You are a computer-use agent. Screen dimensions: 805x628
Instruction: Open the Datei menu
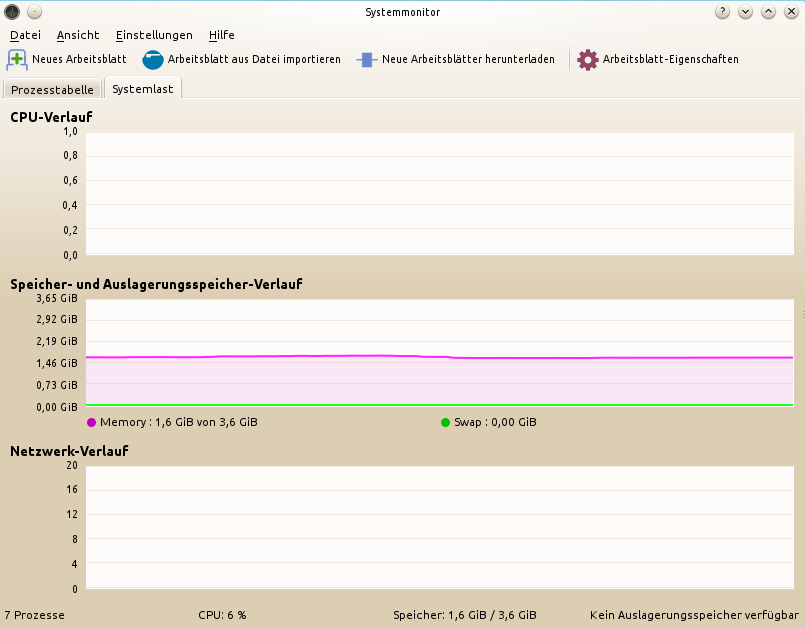25,35
